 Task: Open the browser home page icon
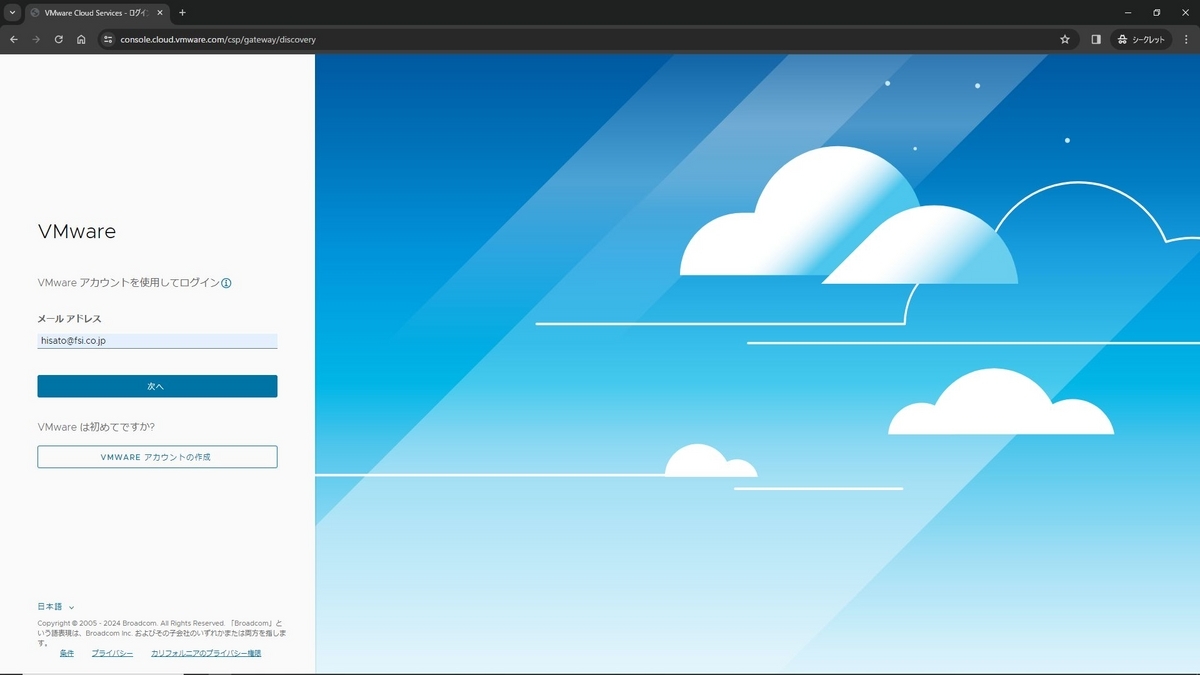[81, 40]
